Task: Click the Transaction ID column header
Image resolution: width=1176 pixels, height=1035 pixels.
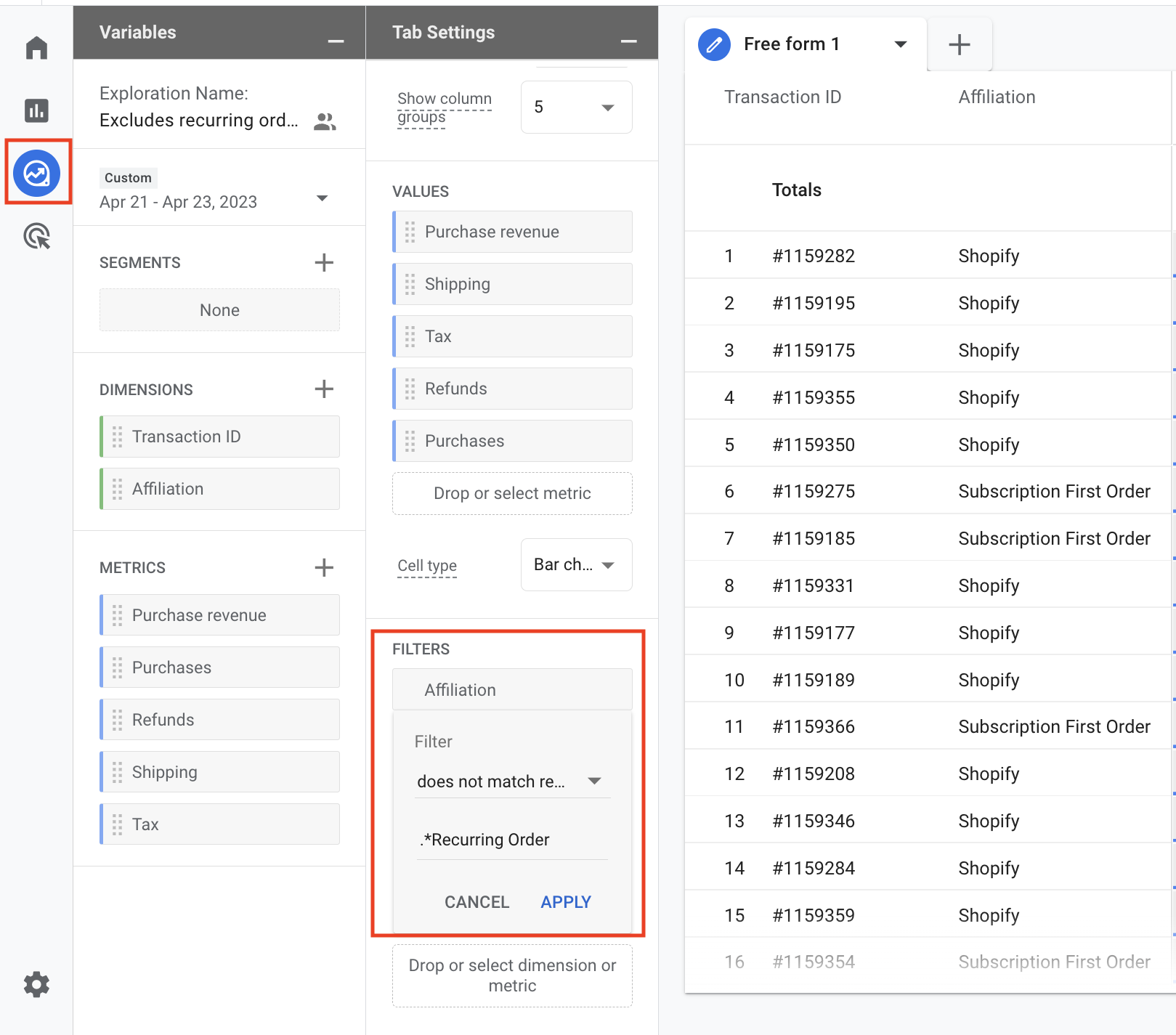Action: click(782, 97)
